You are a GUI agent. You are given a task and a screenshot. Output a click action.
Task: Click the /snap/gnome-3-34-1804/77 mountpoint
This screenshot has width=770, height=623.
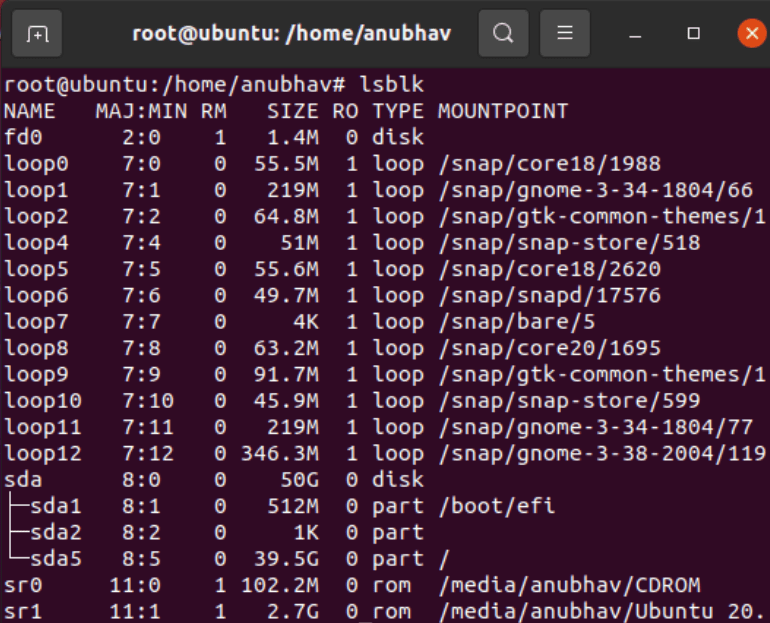click(x=596, y=427)
